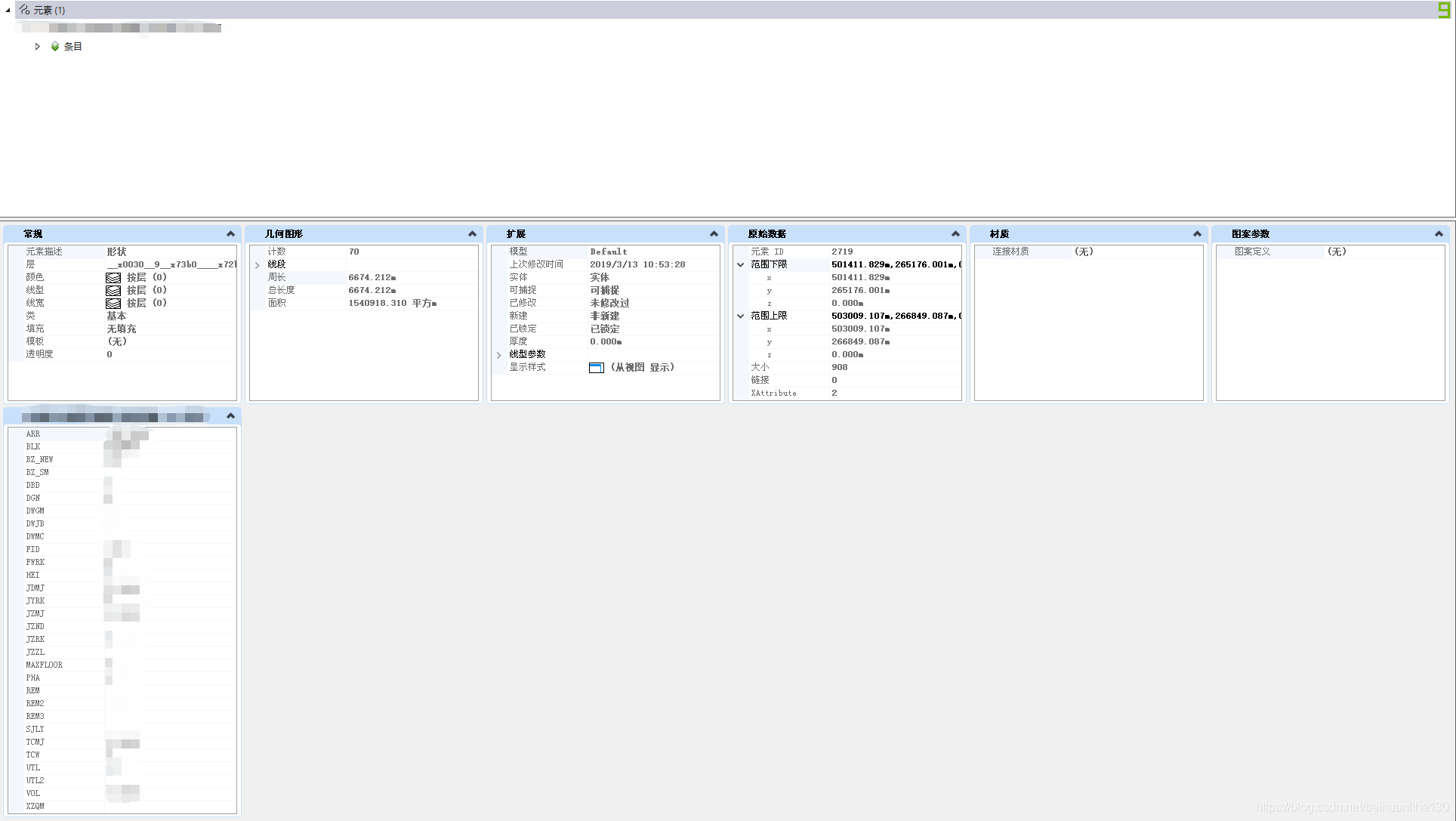Click the 连接材质 value (无)
Image resolution: width=1456 pixels, height=821 pixels.
[1084, 252]
